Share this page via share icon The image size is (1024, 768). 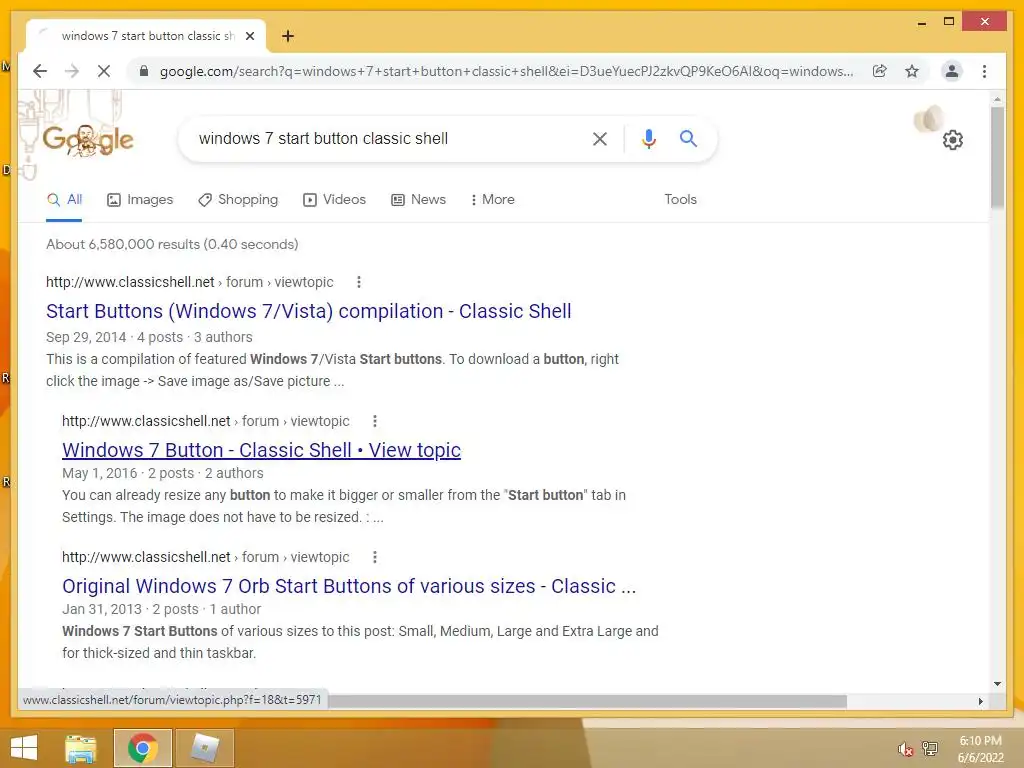click(880, 71)
